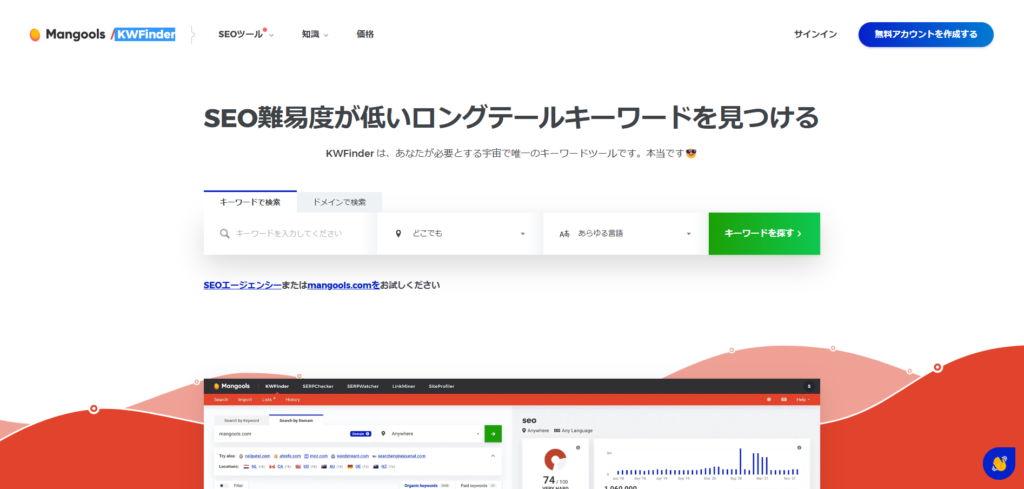Click the green キーワードを探す button
1024x489 pixels.
coord(764,234)
